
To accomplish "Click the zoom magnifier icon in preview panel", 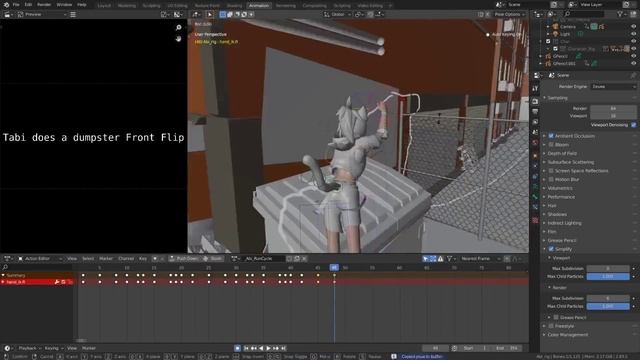I will tap(178, 27).
